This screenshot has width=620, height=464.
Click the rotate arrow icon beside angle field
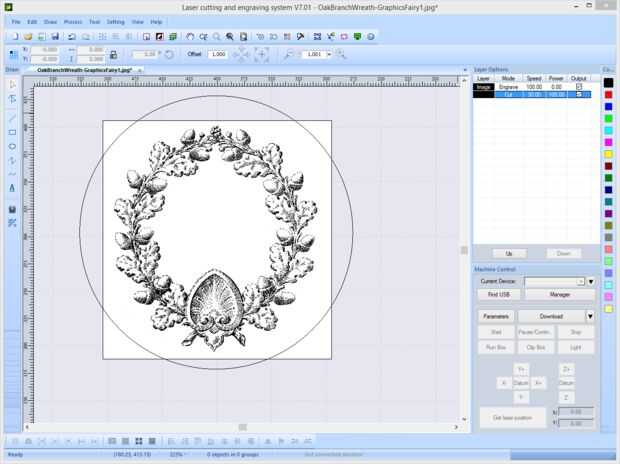[x=169, y=55]
